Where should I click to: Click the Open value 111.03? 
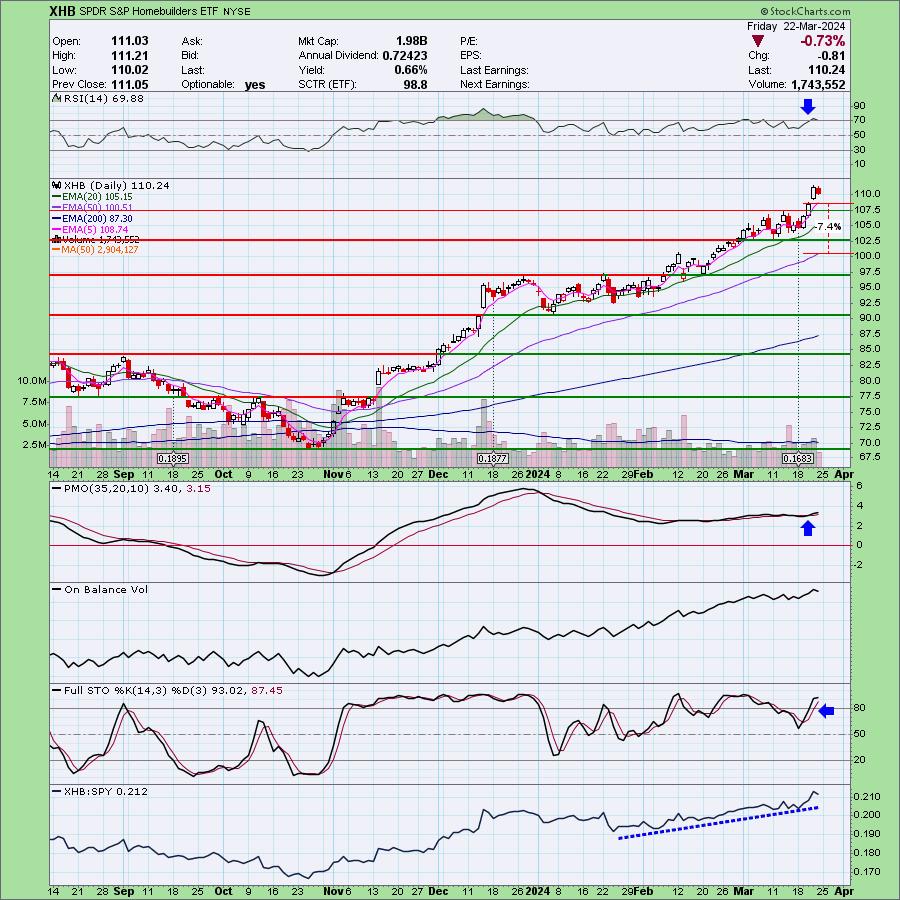point(129,41)
